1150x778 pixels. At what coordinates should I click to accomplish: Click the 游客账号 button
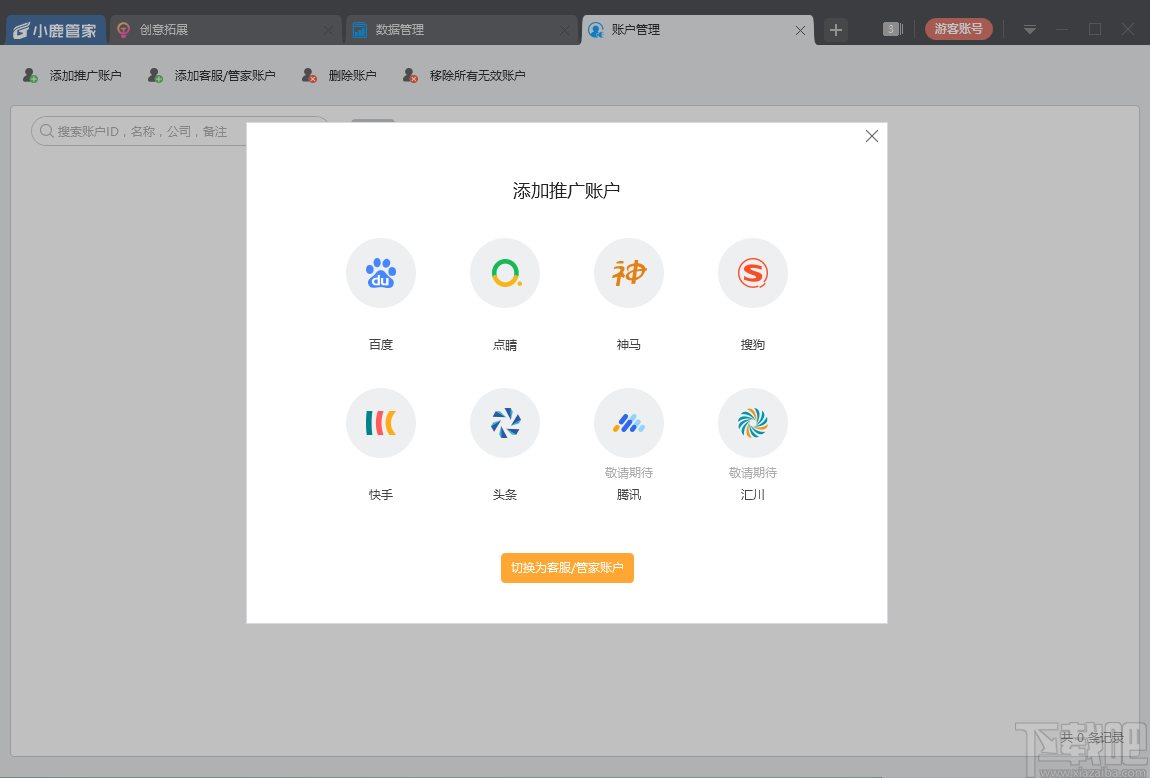(x=959, y=29)
